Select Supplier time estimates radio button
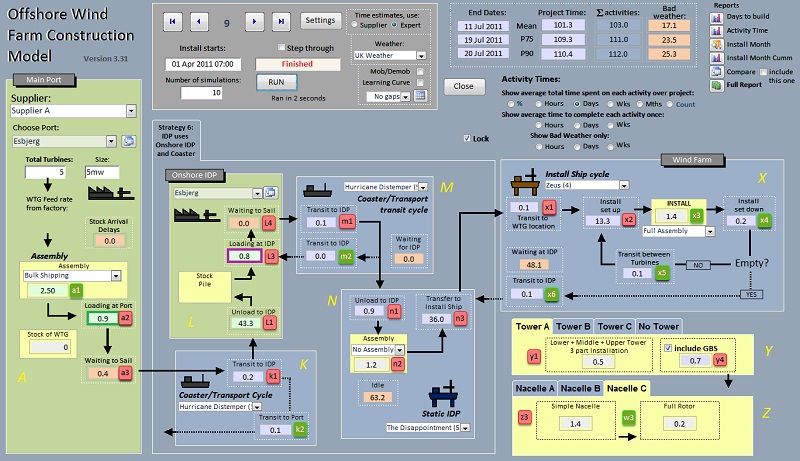Screen dimensions: 800x461 [355, 24]
